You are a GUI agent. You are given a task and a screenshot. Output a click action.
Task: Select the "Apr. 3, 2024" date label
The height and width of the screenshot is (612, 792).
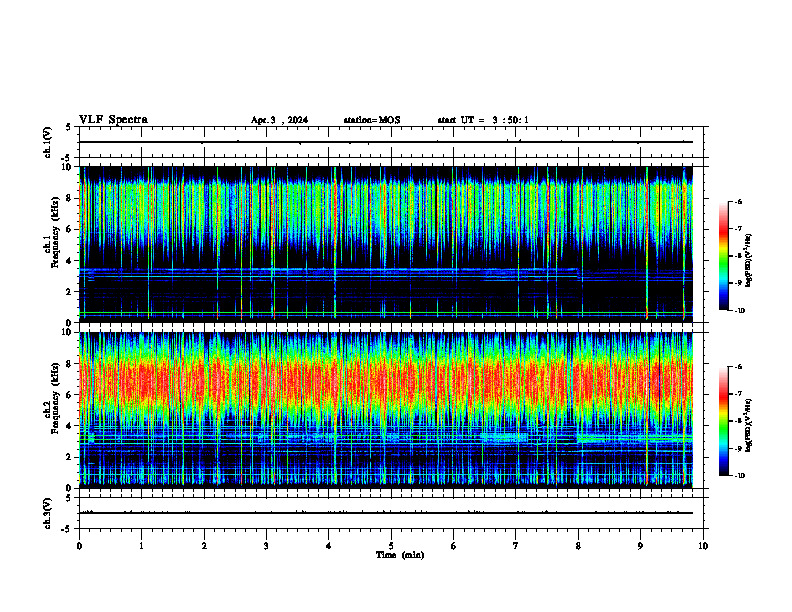279,120
